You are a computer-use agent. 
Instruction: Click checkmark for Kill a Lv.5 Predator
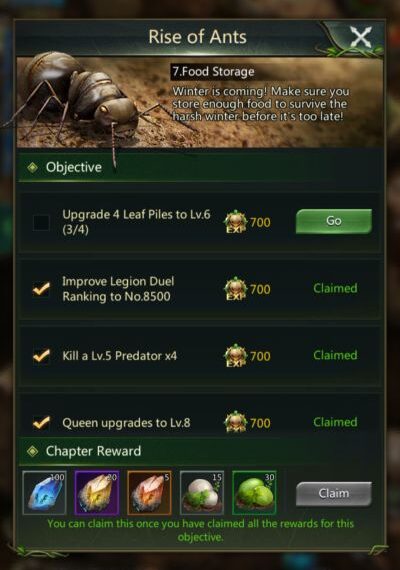click(41, 356)
